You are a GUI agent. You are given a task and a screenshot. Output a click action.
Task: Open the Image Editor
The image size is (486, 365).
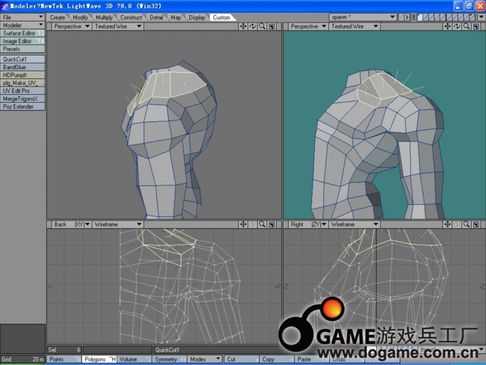(x=22, y=41)
